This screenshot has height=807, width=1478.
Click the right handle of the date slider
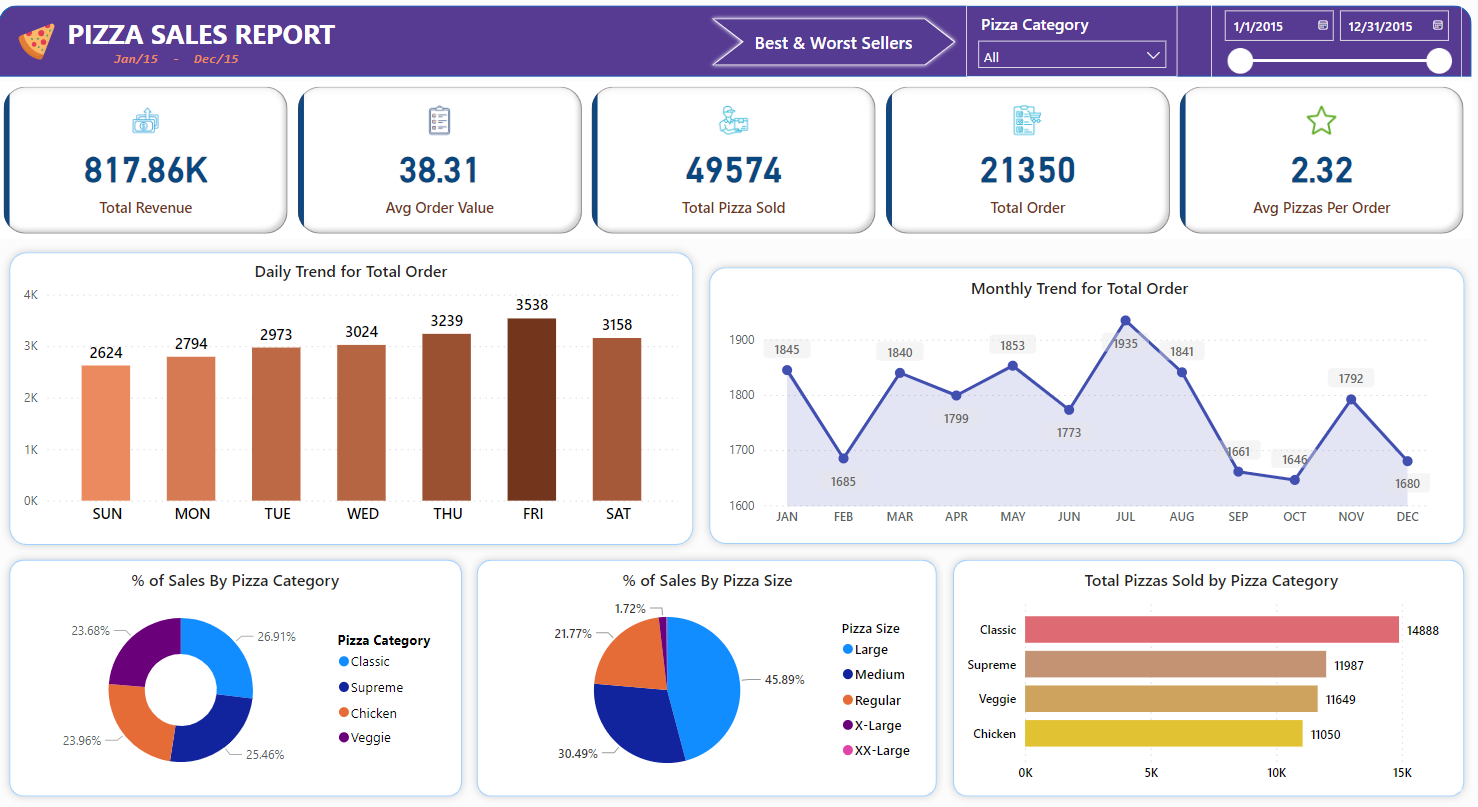click(1439, 61)
